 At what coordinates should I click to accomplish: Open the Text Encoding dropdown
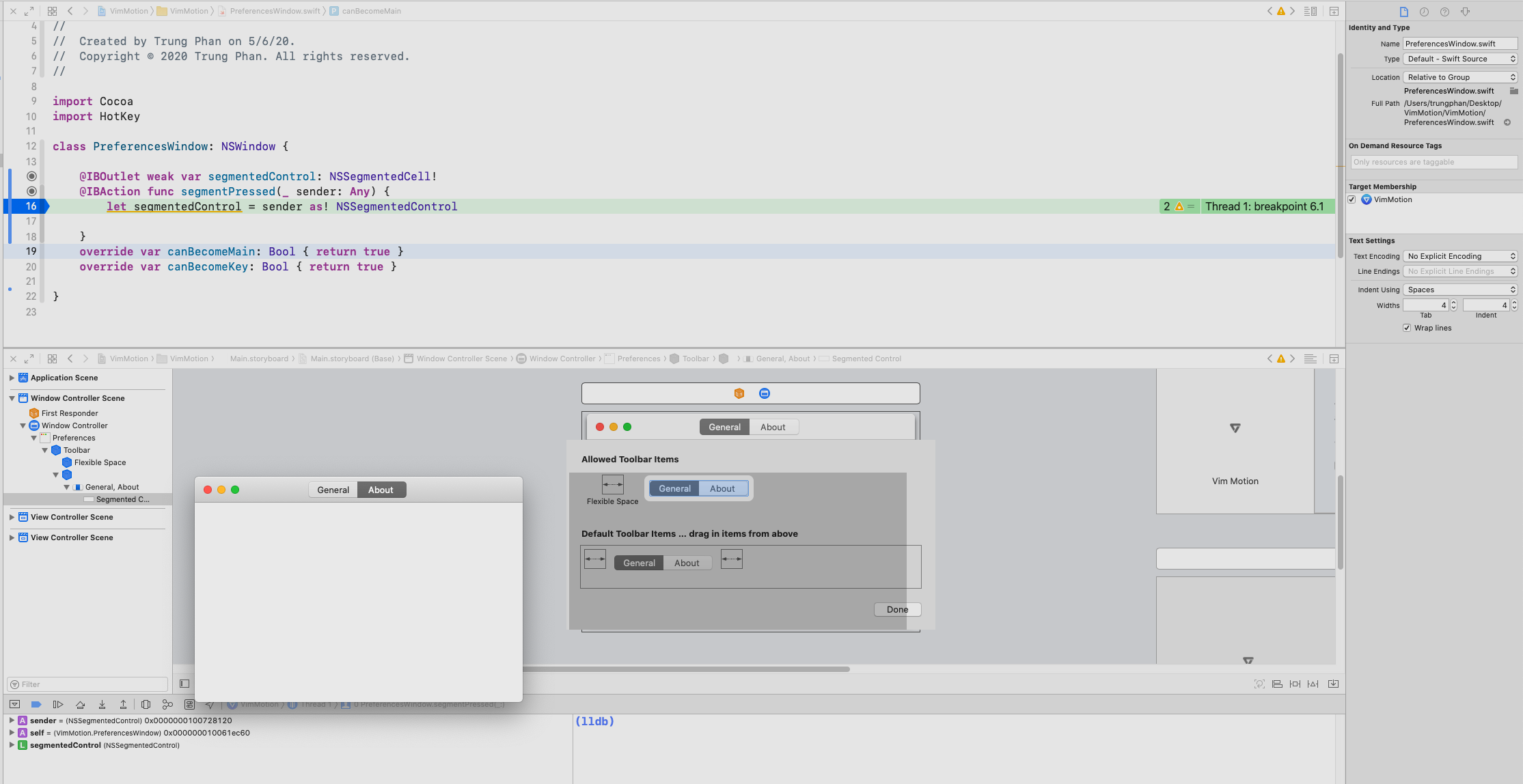pos(1460,256)
